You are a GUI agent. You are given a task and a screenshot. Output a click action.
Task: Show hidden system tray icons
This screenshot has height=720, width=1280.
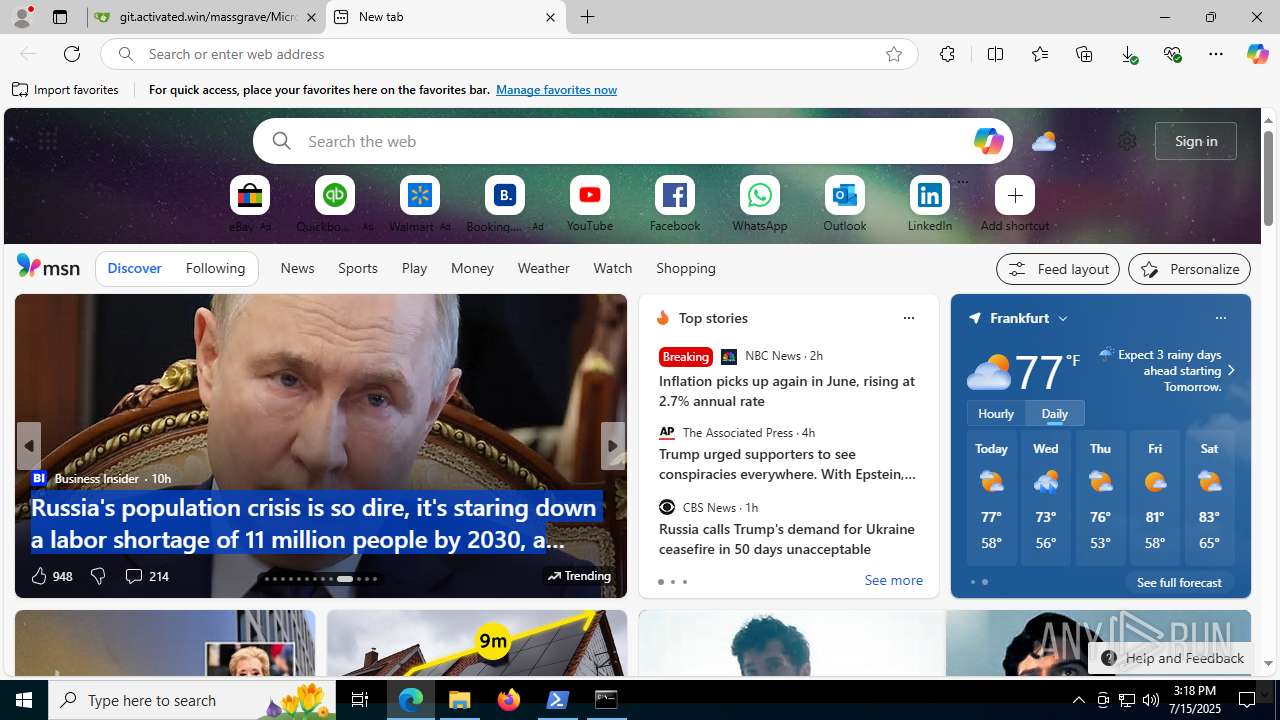(x=1078, y=700)
